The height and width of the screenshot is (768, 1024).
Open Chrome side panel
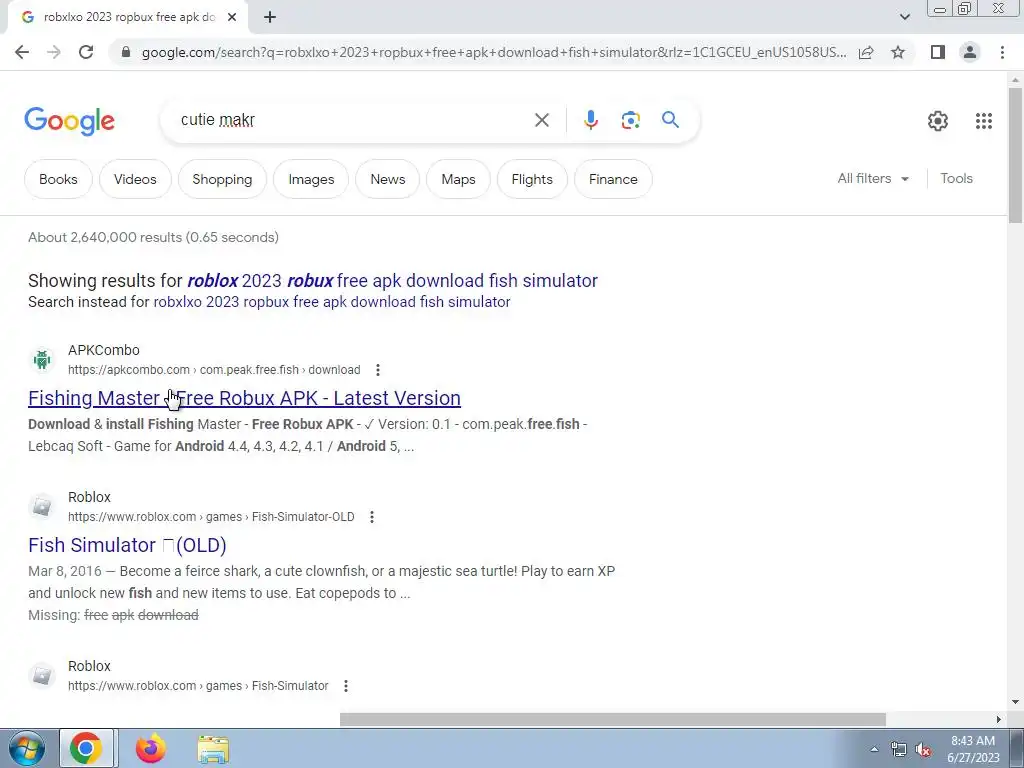coord(938,52)
